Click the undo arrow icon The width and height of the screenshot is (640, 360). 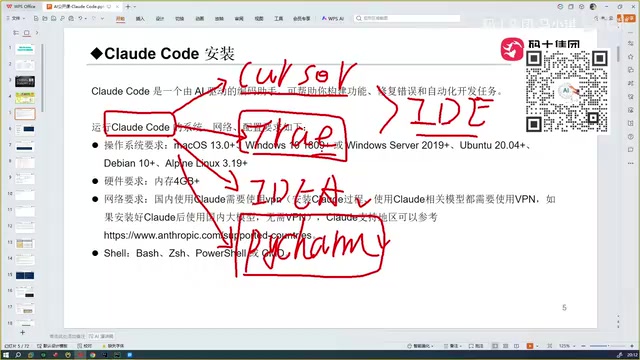pyautogui.click(x=80, y=18)
